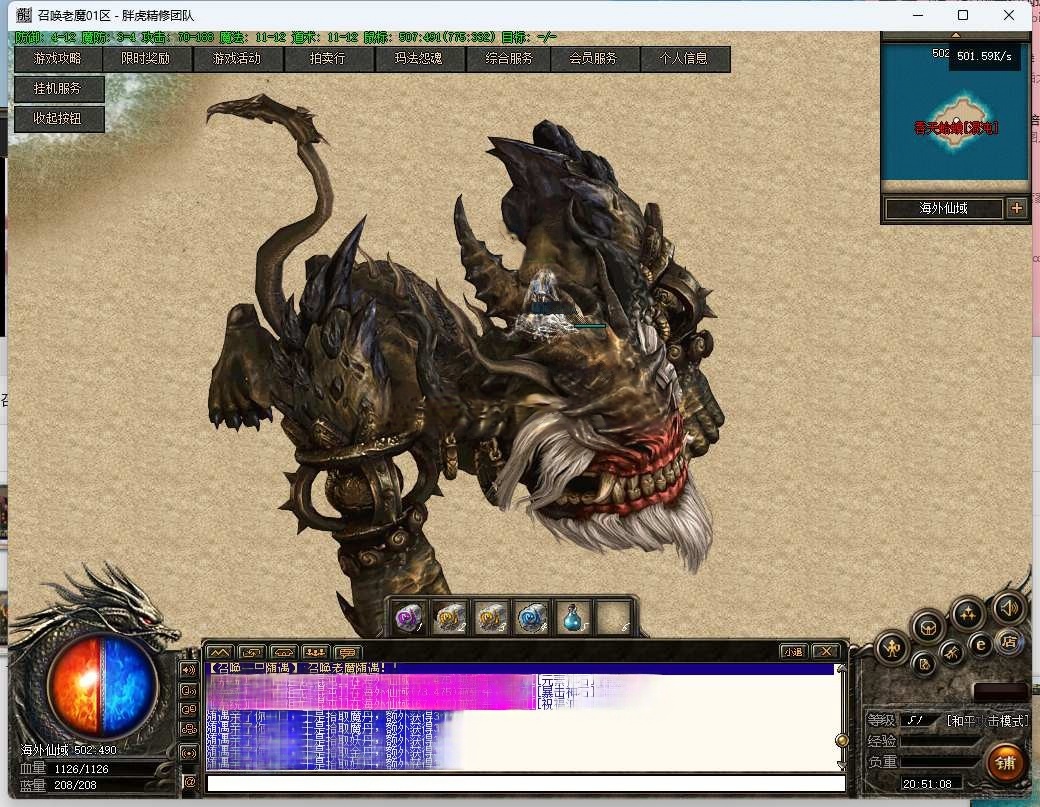The height and width of the screenshot is (807, 1040).
Task: Click the 海外仙域 map name label
Action: tap(943, 208)
